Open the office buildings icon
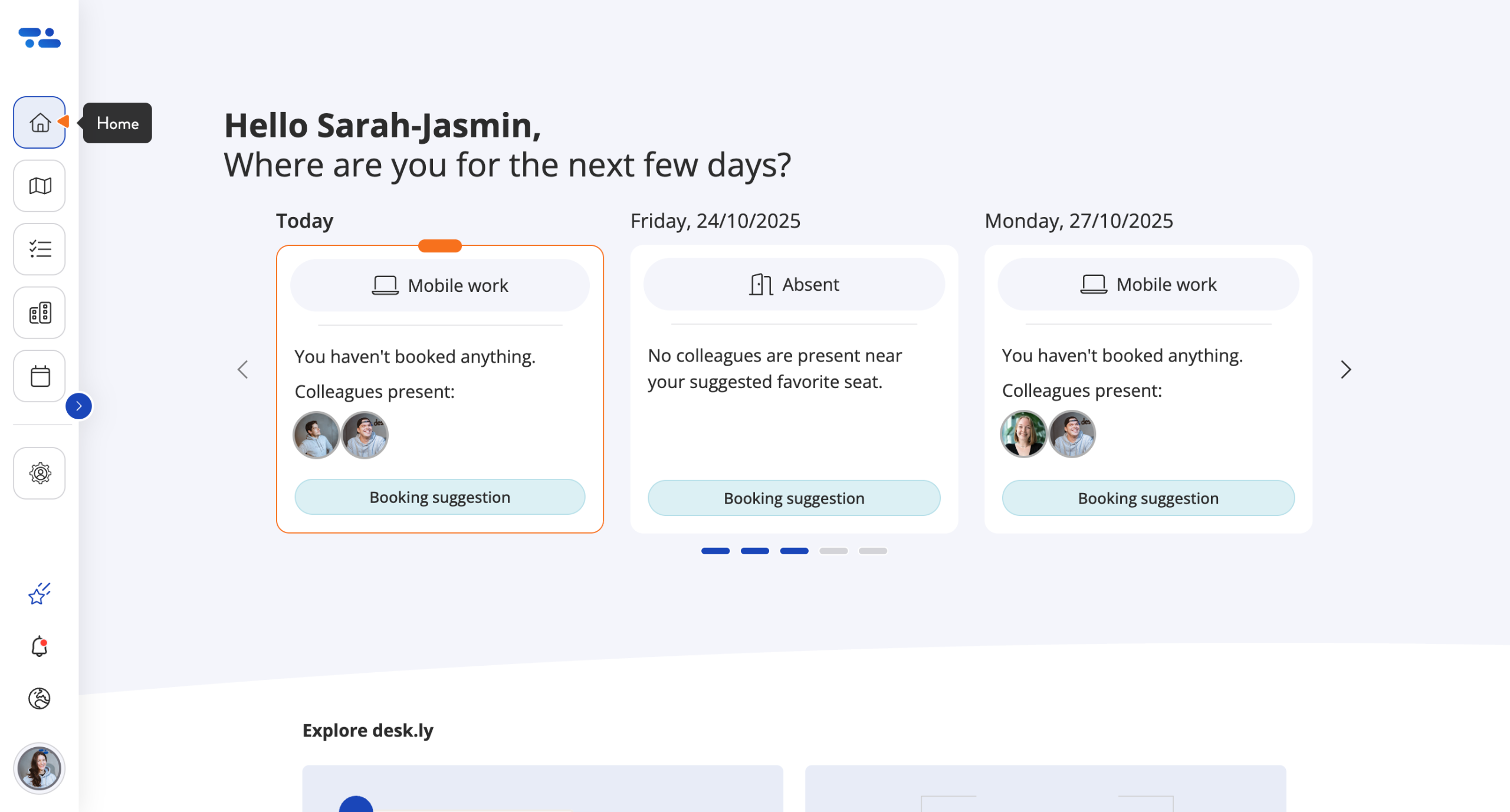This screenshot has height=812, width=1510. tap(40, 313)
